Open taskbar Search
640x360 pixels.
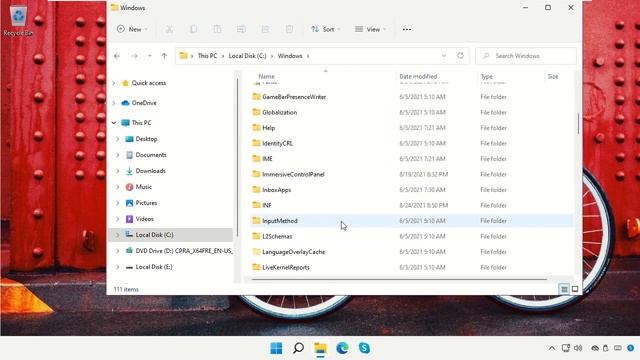pyautogui.click(x=298, y=348)
